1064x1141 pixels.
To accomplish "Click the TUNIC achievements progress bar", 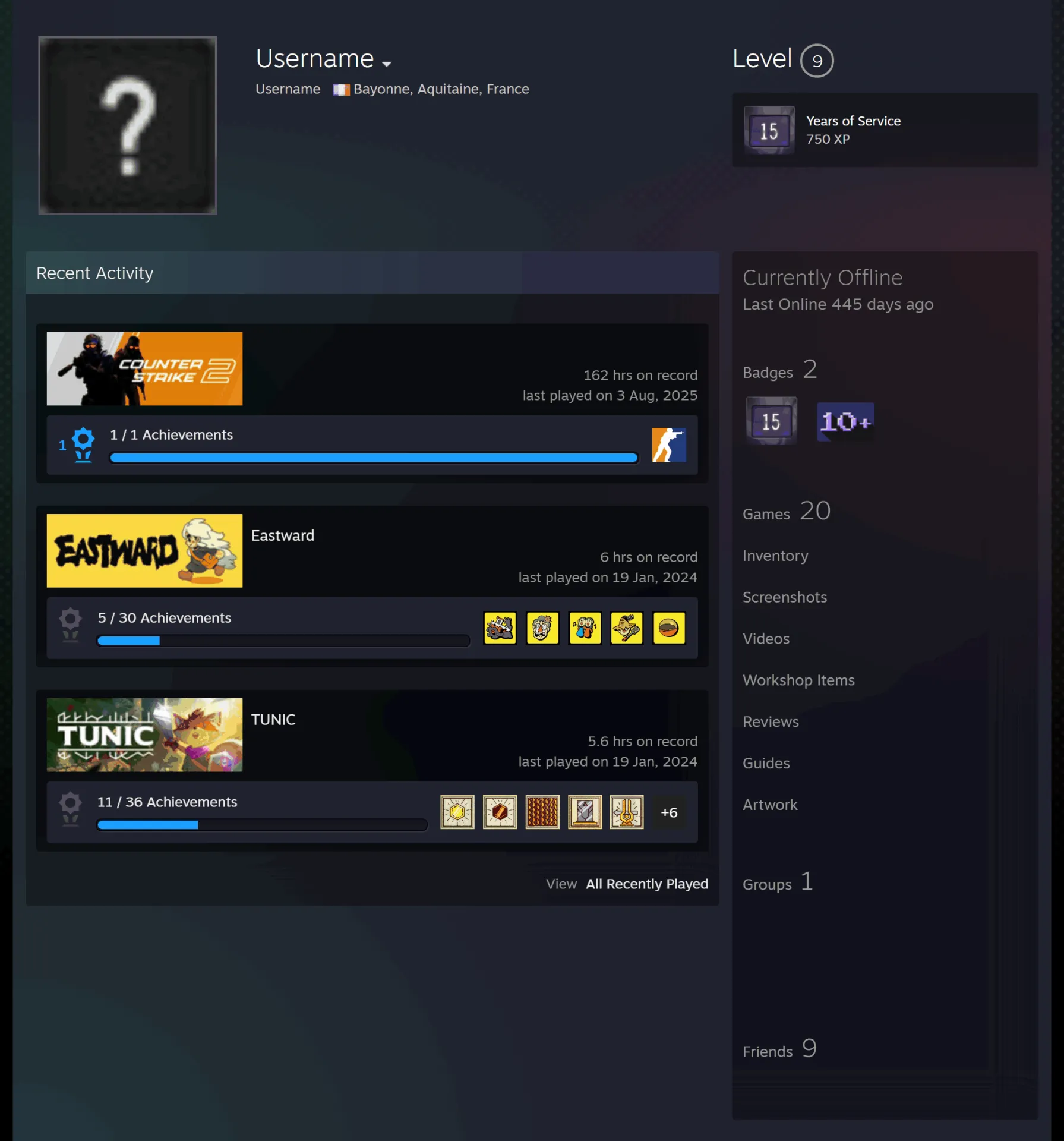I will coord(262,825).
